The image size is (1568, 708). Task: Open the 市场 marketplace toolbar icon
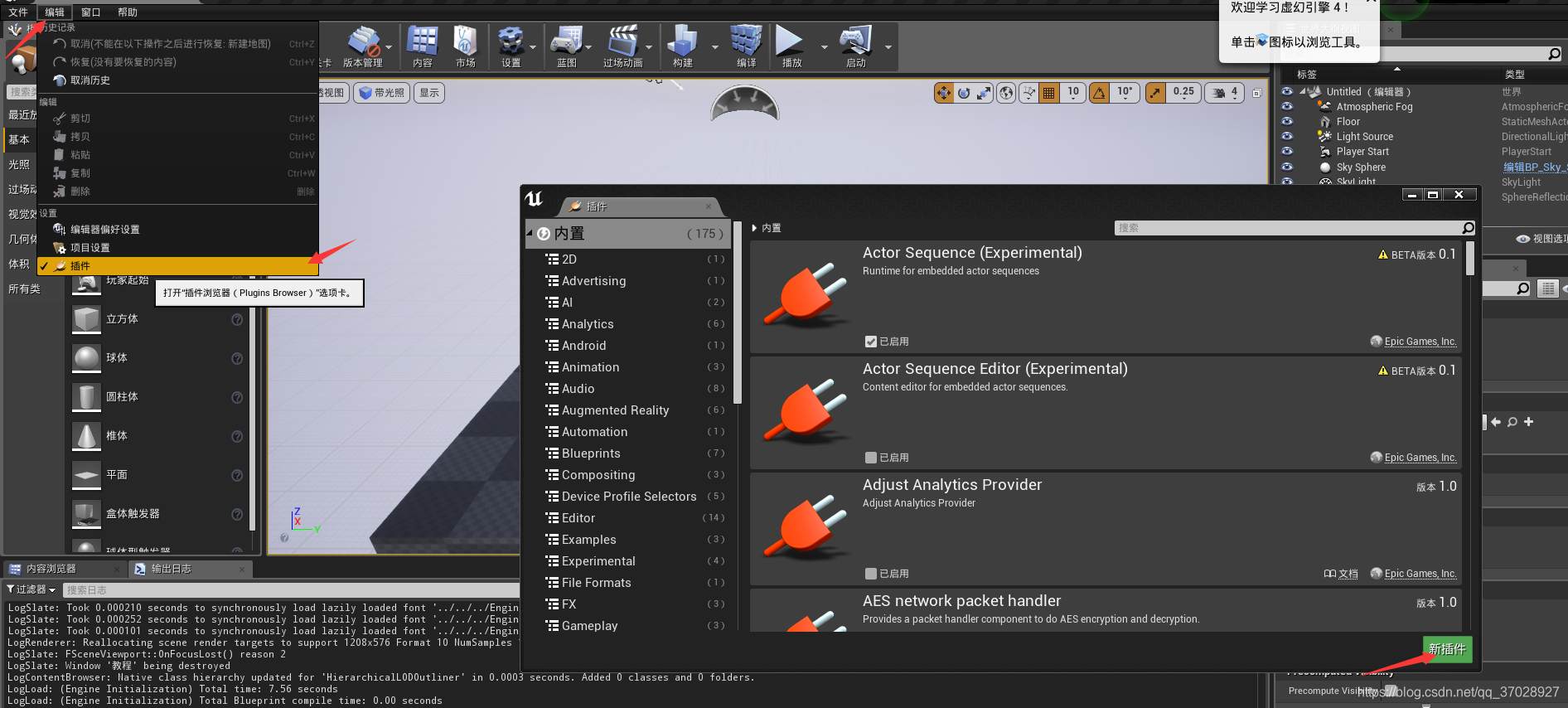[x=465, y=41]
